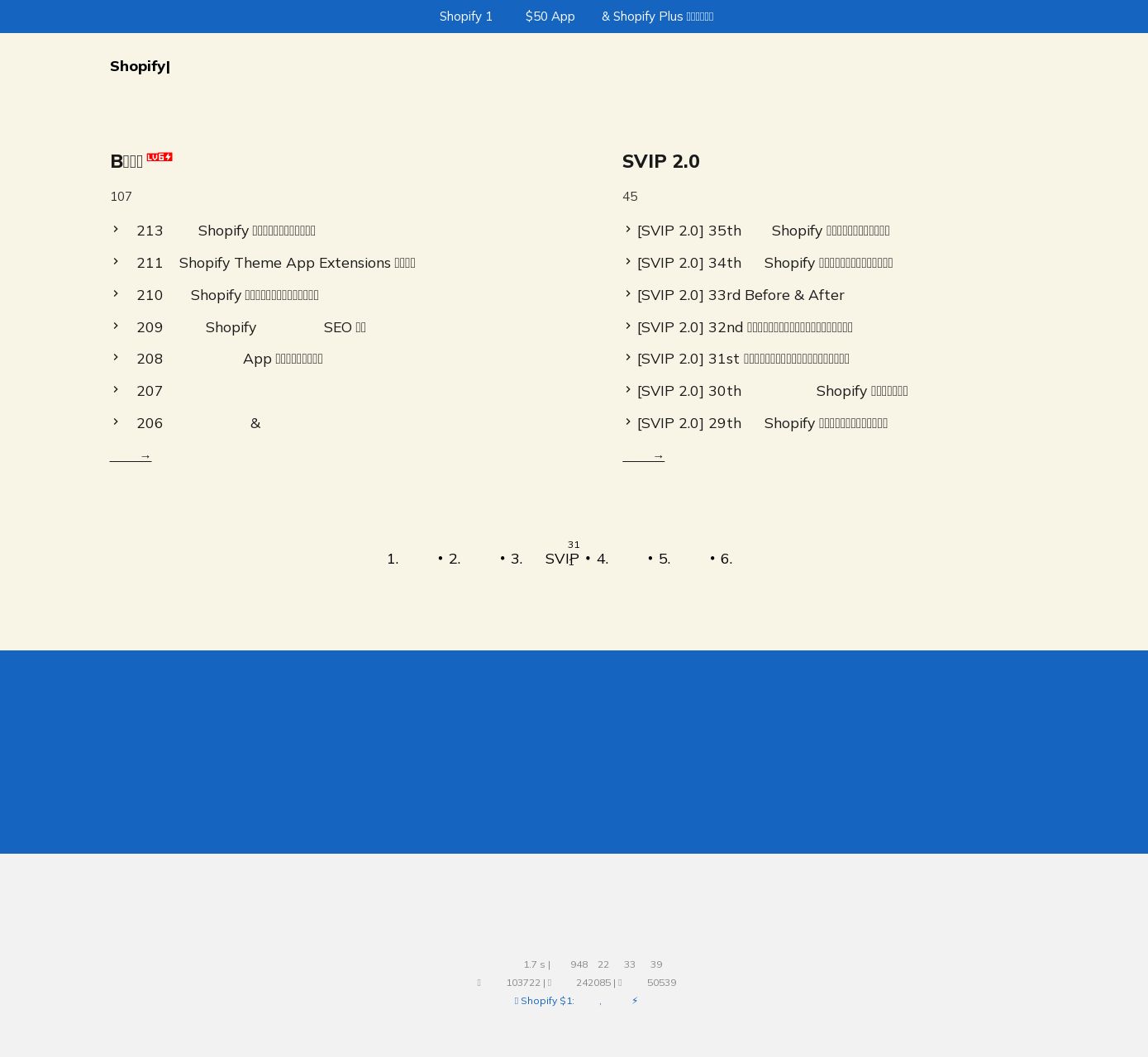1148x1057 pixels.
Task: Open SVIP 2.0 32nd article link
Action: [745, 327]
